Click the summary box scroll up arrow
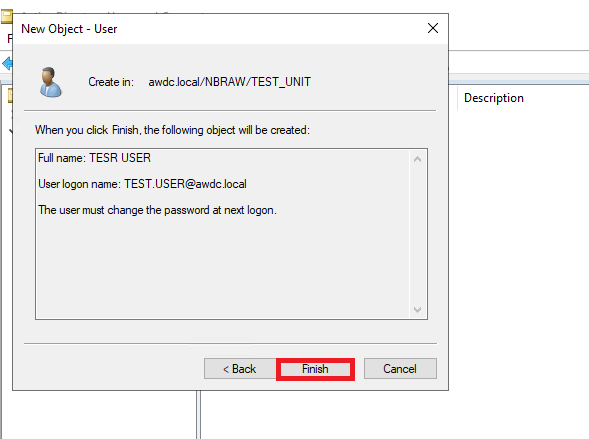The width and height of the screenshot is (589, 439). coord(417,159)
